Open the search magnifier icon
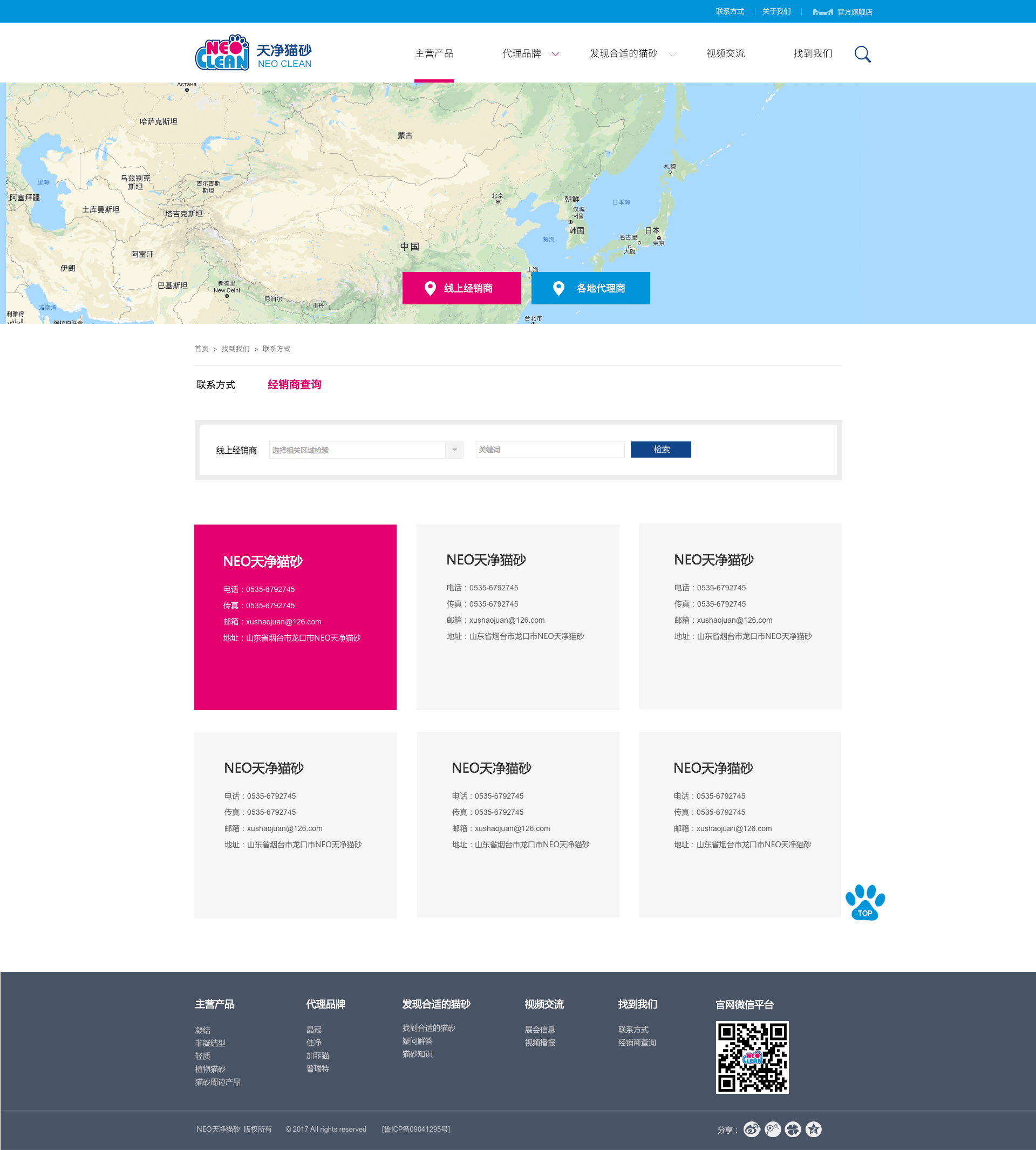Image resolution: width=1036 pixels, height=1150 pixels. pos(862,54)
